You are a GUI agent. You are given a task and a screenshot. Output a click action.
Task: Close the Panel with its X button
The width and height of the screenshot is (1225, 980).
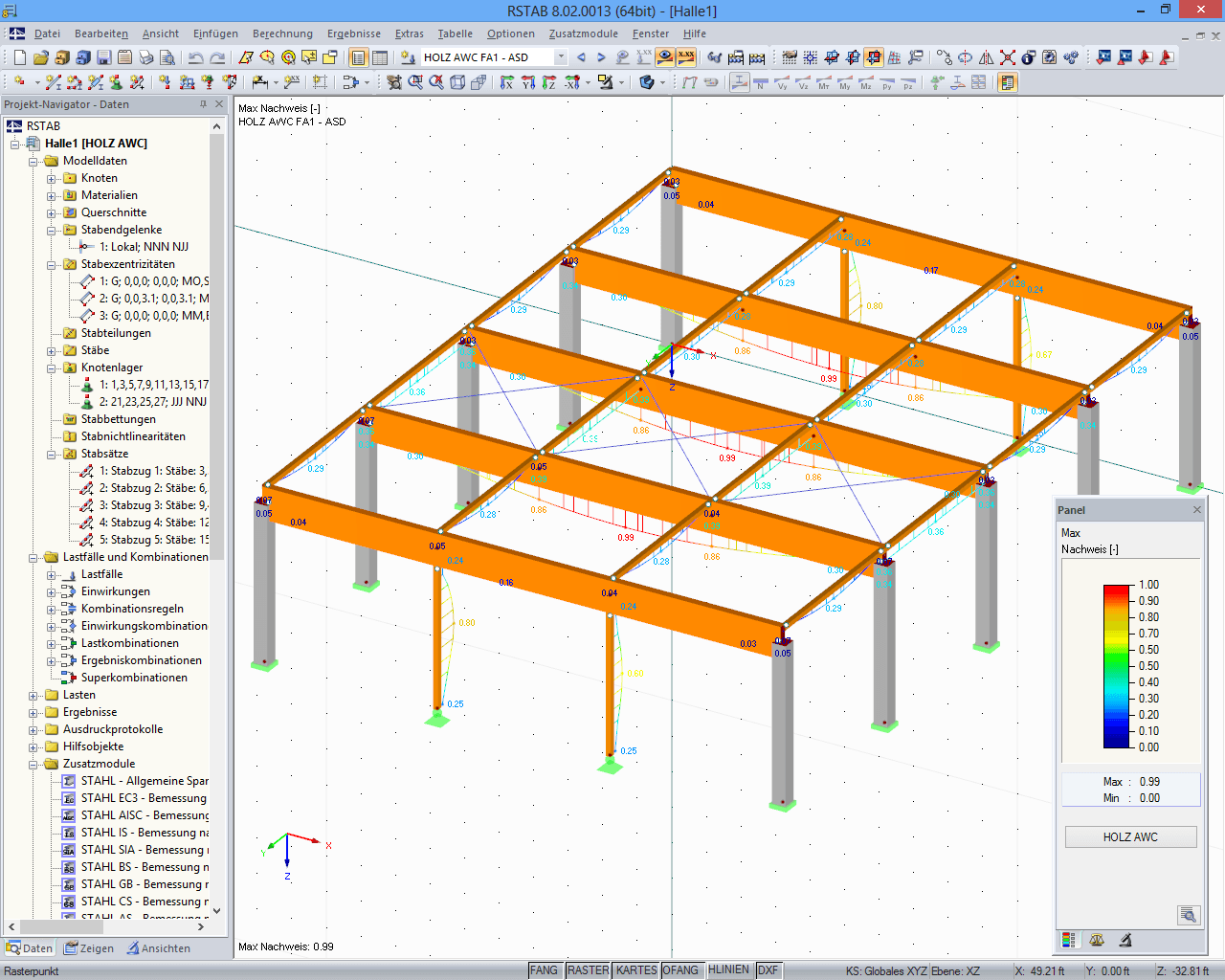pyautogui.click(x=1197, y=509)
